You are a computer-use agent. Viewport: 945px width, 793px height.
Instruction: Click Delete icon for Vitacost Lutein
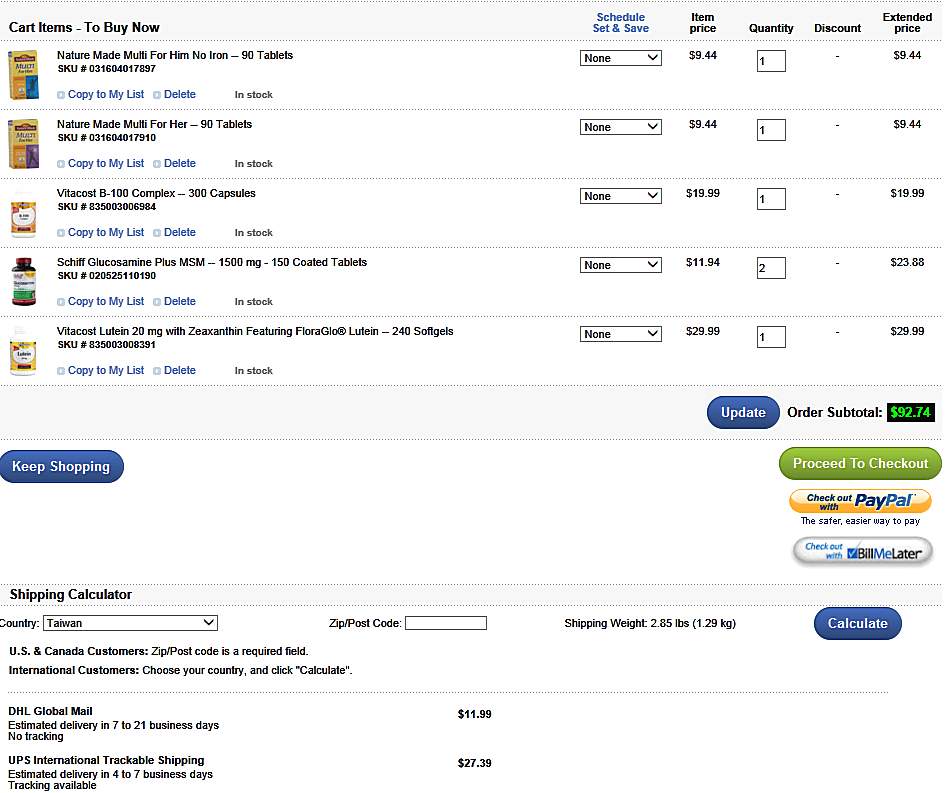tap(157, 371)
